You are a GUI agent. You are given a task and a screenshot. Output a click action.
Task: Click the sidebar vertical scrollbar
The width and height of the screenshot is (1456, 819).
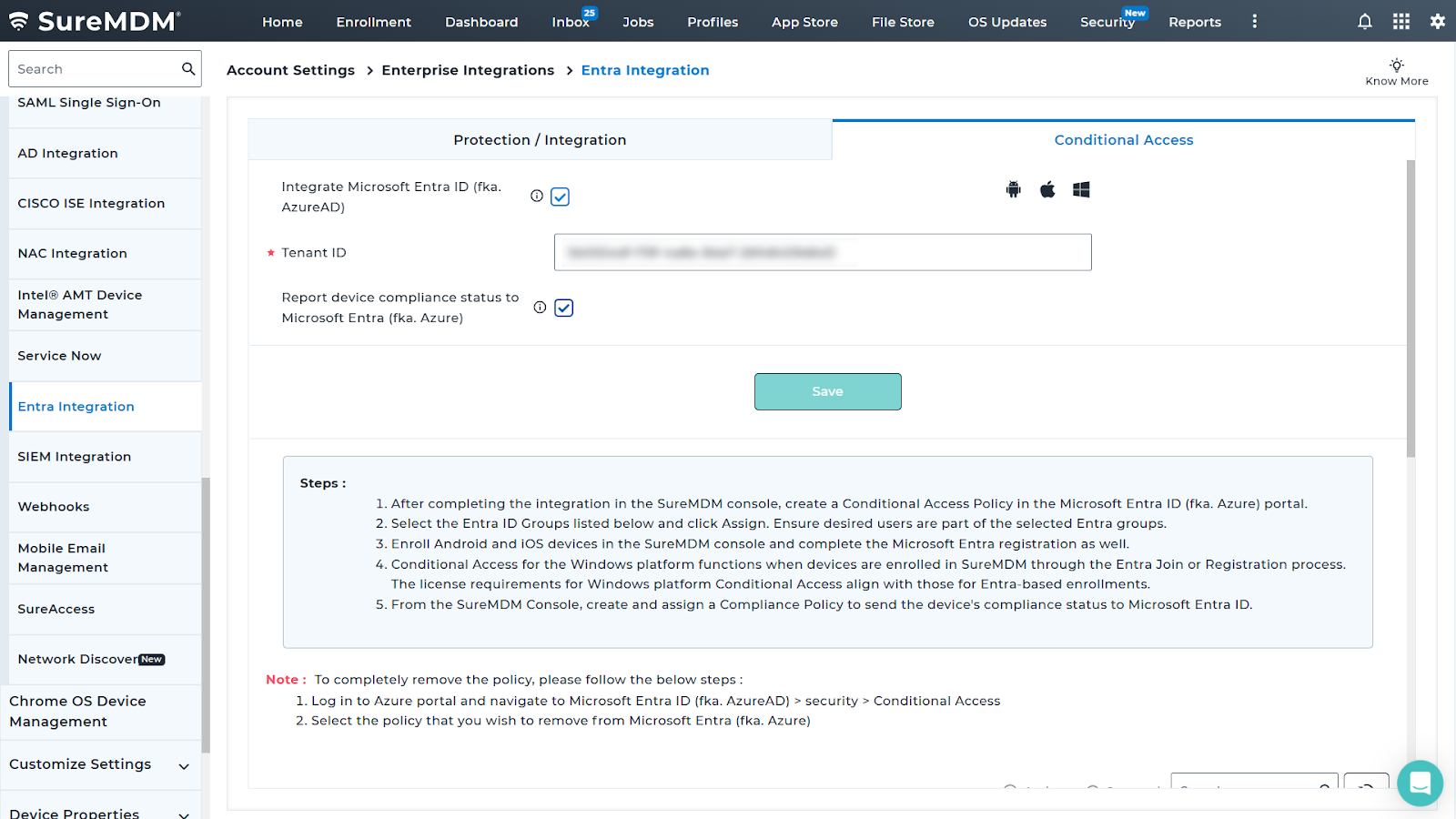(x=206, y=615)
